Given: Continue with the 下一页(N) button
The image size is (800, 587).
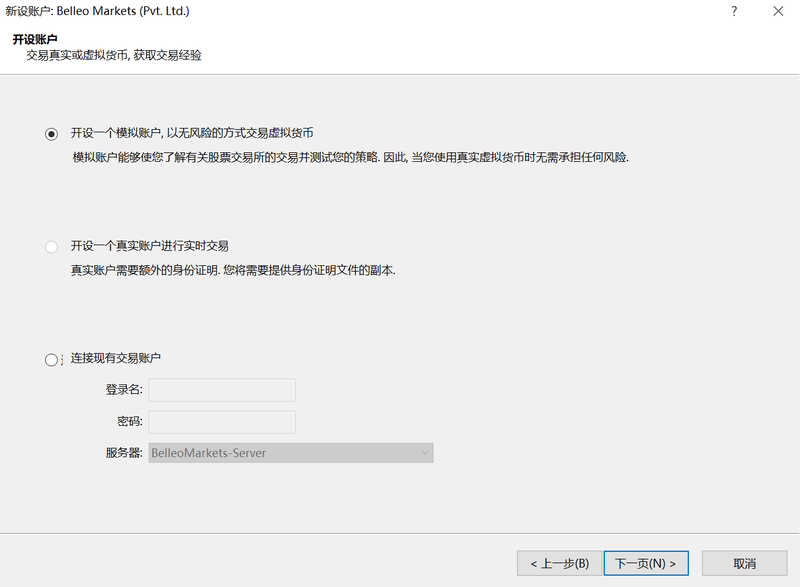Looking at the screenshot, I should 646,563.
